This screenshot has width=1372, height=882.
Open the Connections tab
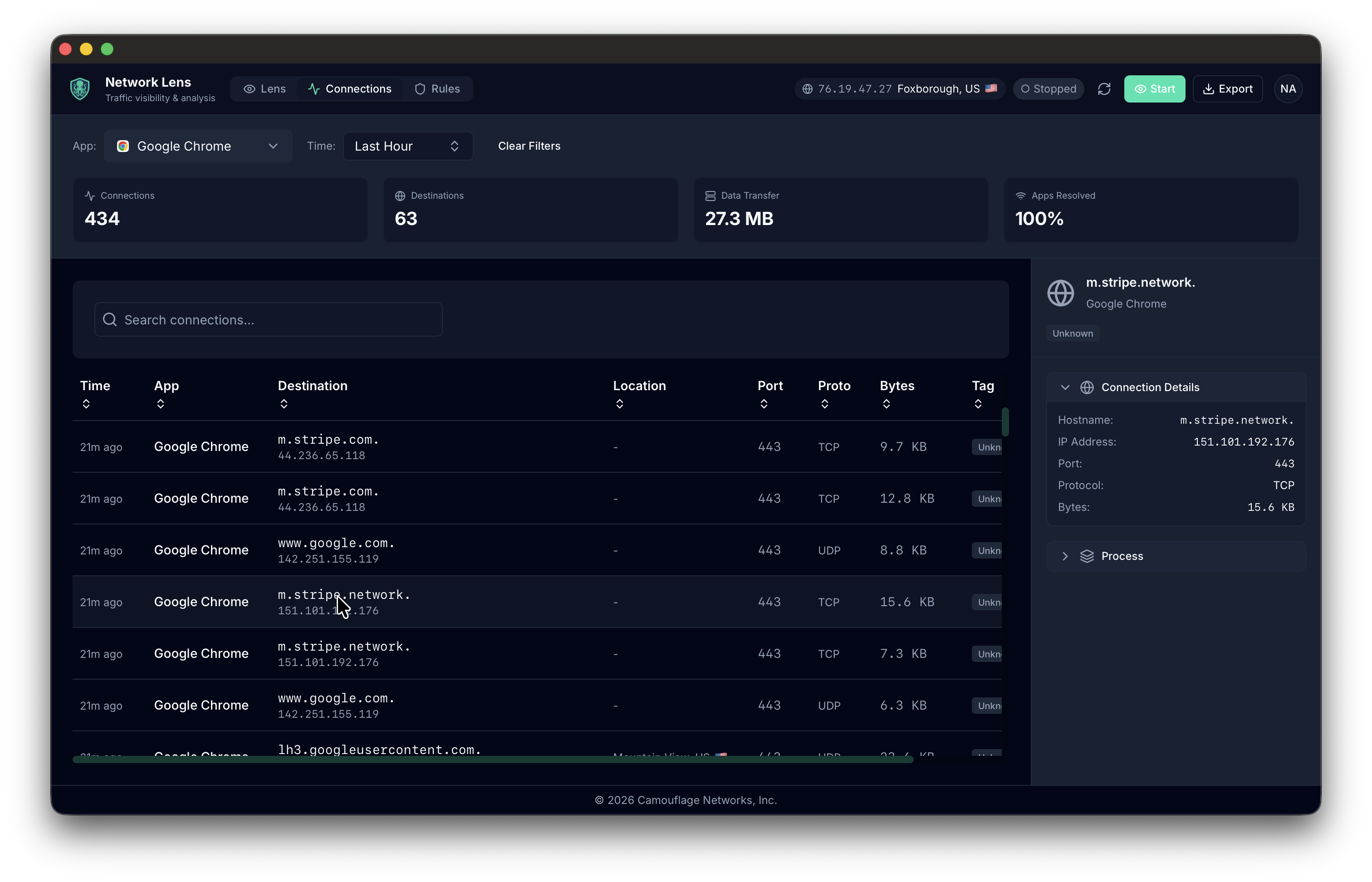(x=350, y=89)
